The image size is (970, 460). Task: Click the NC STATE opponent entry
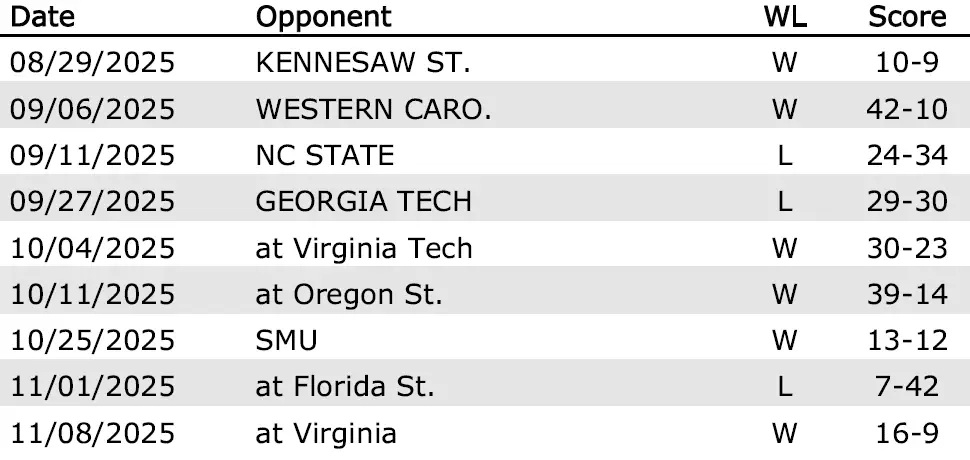click(x=325, y=155)
